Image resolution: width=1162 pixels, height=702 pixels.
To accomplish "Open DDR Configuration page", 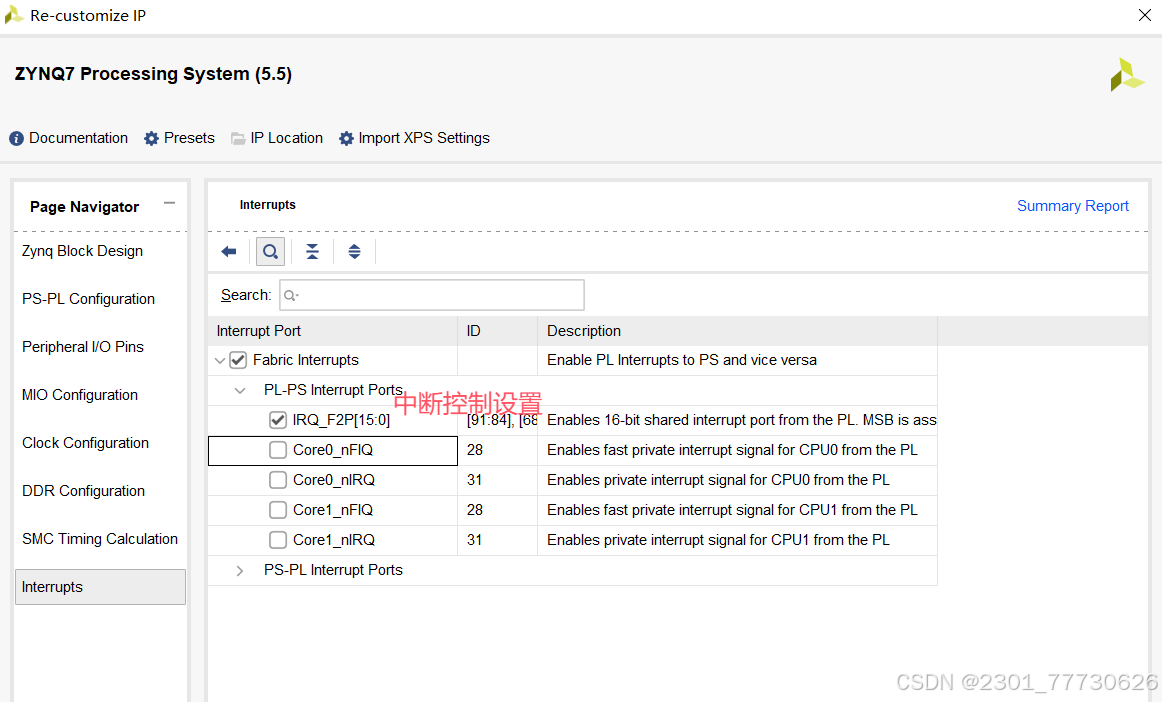I will tap(83, 491).
